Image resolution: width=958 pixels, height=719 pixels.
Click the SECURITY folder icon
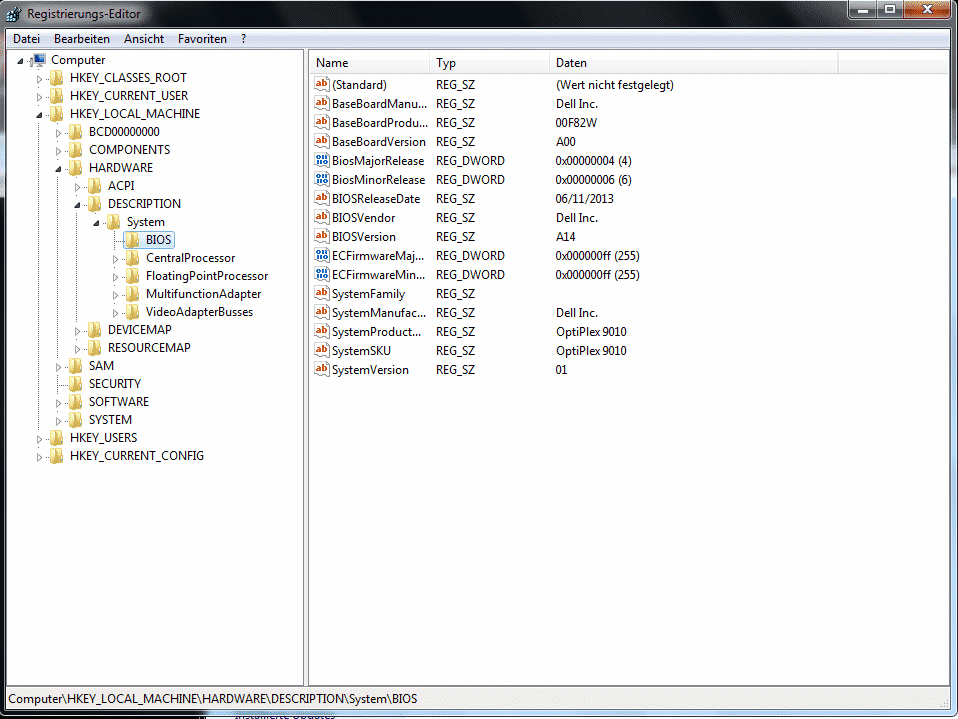(x=76, y=384)
